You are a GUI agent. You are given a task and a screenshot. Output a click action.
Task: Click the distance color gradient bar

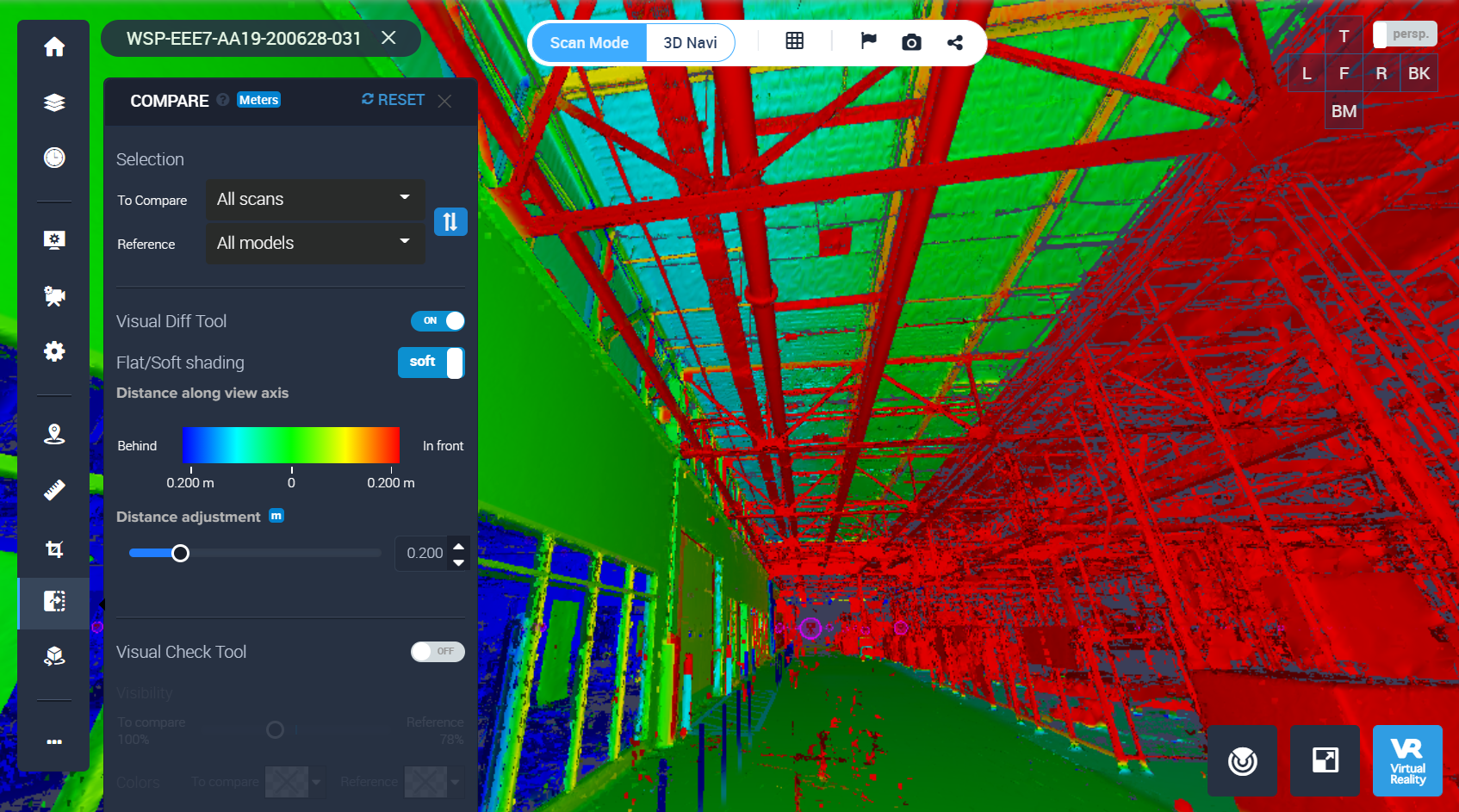click(291, 445)
